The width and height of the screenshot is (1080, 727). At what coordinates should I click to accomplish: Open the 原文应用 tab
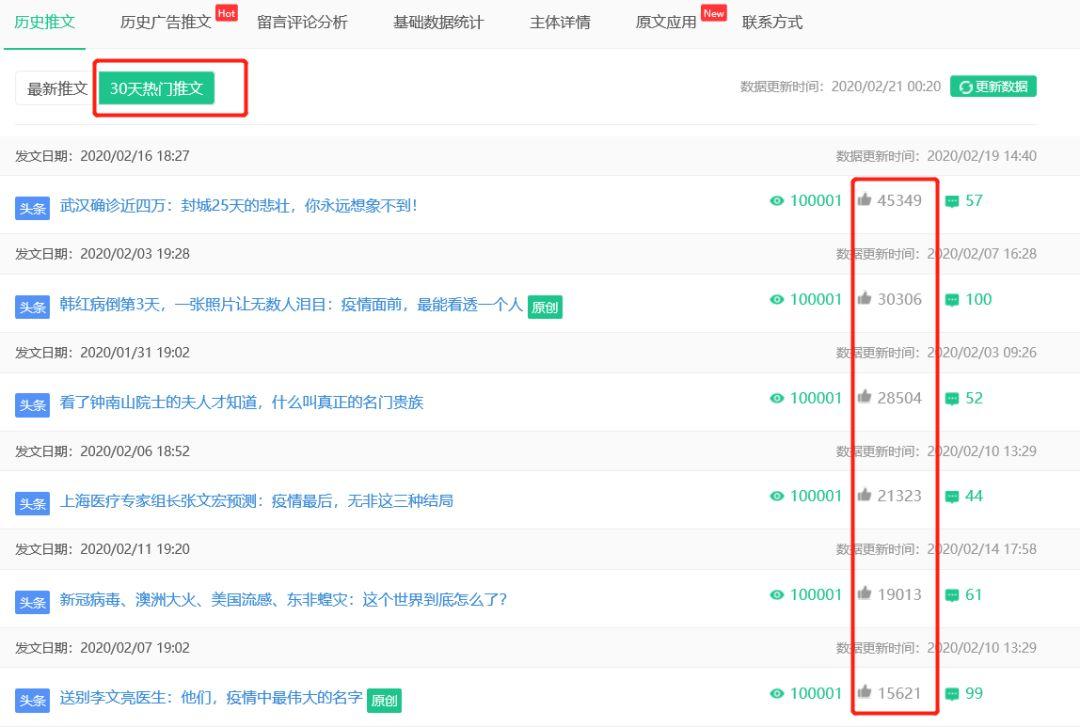coord(666,22)
